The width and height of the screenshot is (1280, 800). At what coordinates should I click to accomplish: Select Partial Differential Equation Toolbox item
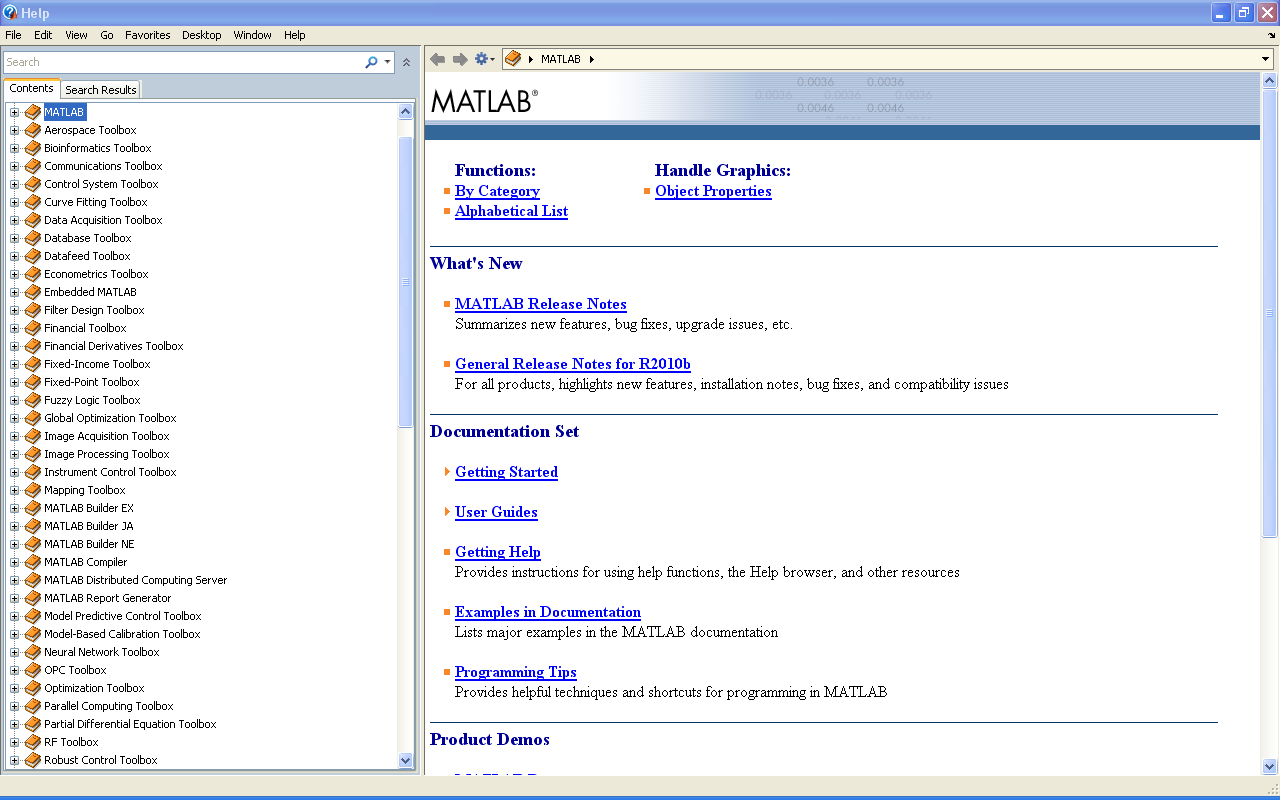click(x=130, y=724)
